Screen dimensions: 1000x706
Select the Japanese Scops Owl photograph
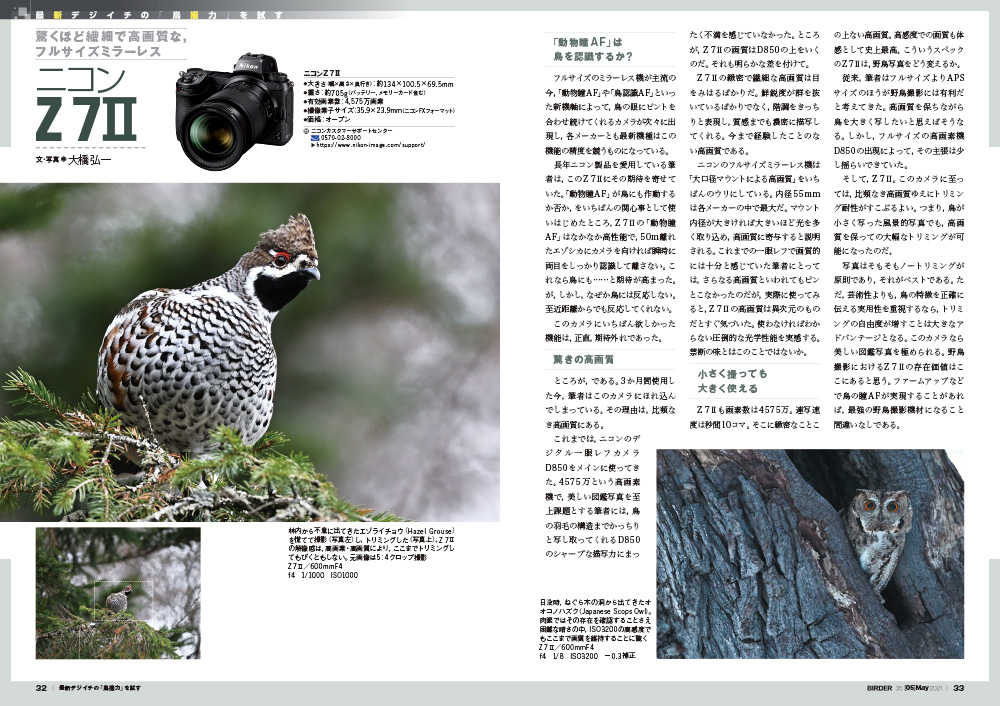pyautogui.click(x=810, y=554)
